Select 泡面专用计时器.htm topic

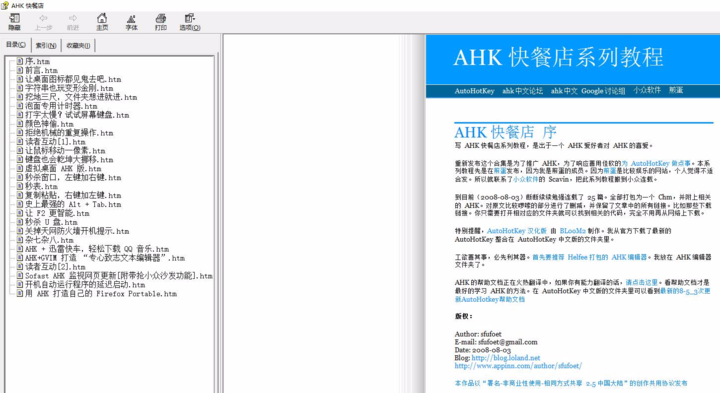(x=61, y=106)
